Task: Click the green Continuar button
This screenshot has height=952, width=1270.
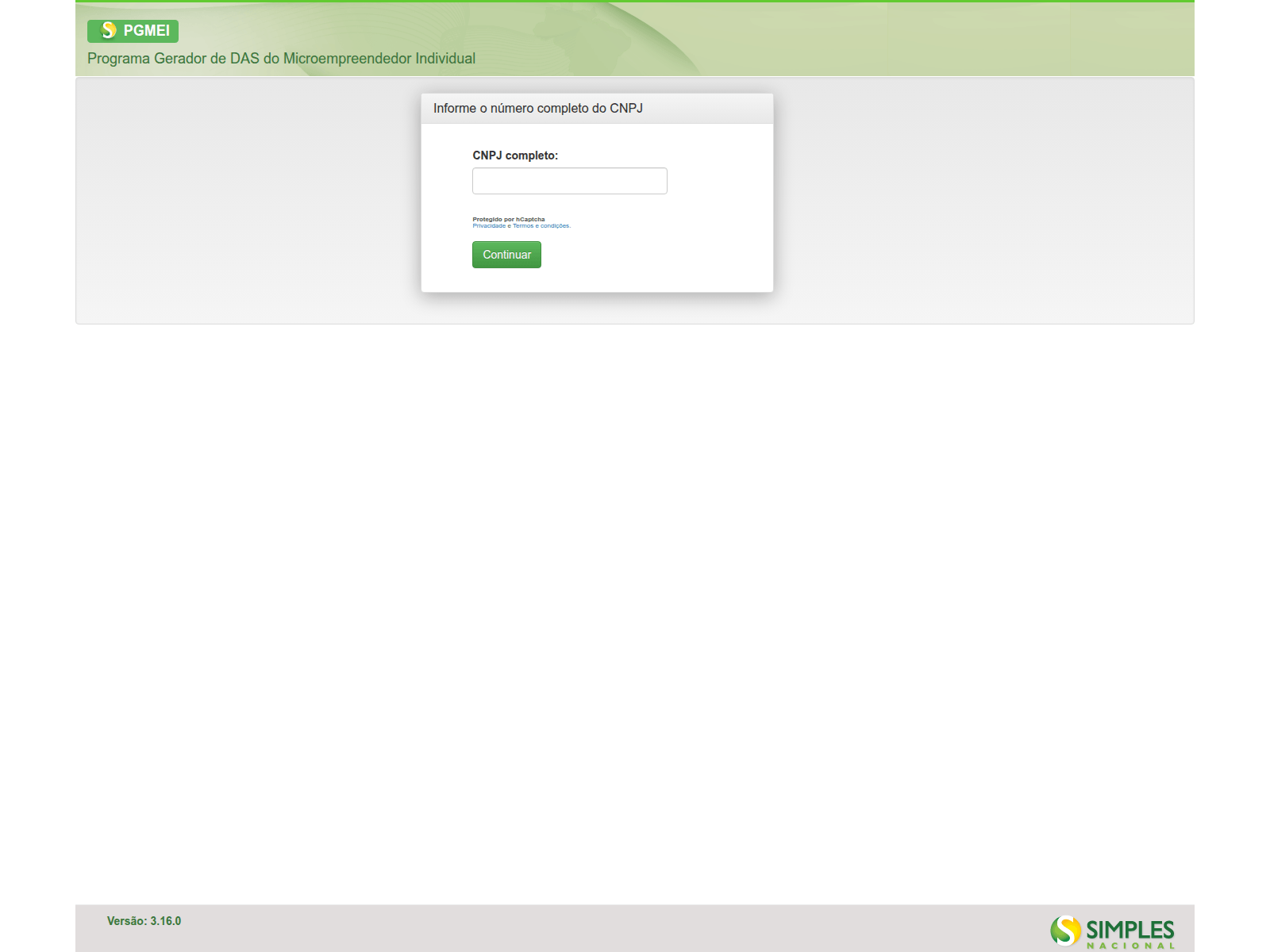Action: 506,255
